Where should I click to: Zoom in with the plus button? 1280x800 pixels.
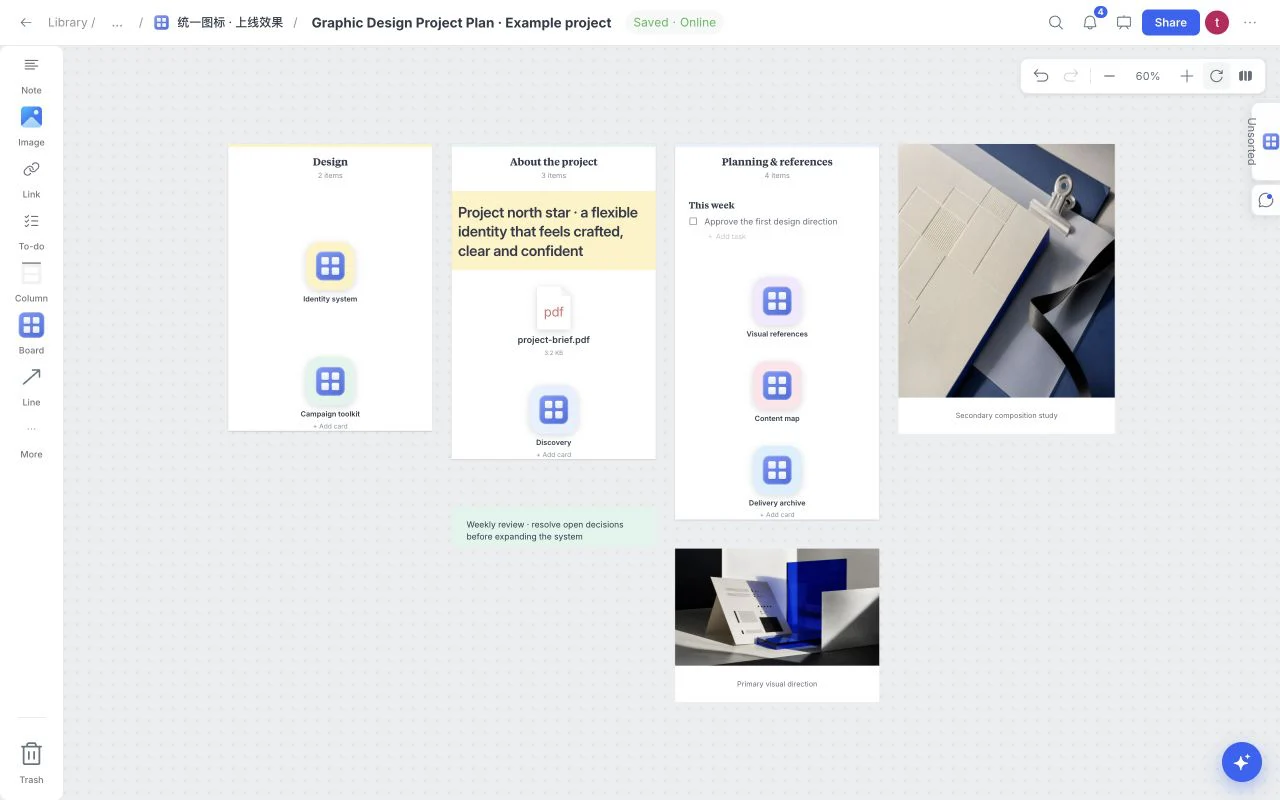point(1187,76)
